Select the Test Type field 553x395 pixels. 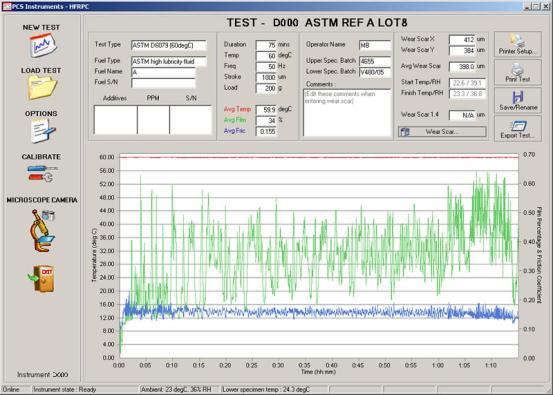point(169,45)
